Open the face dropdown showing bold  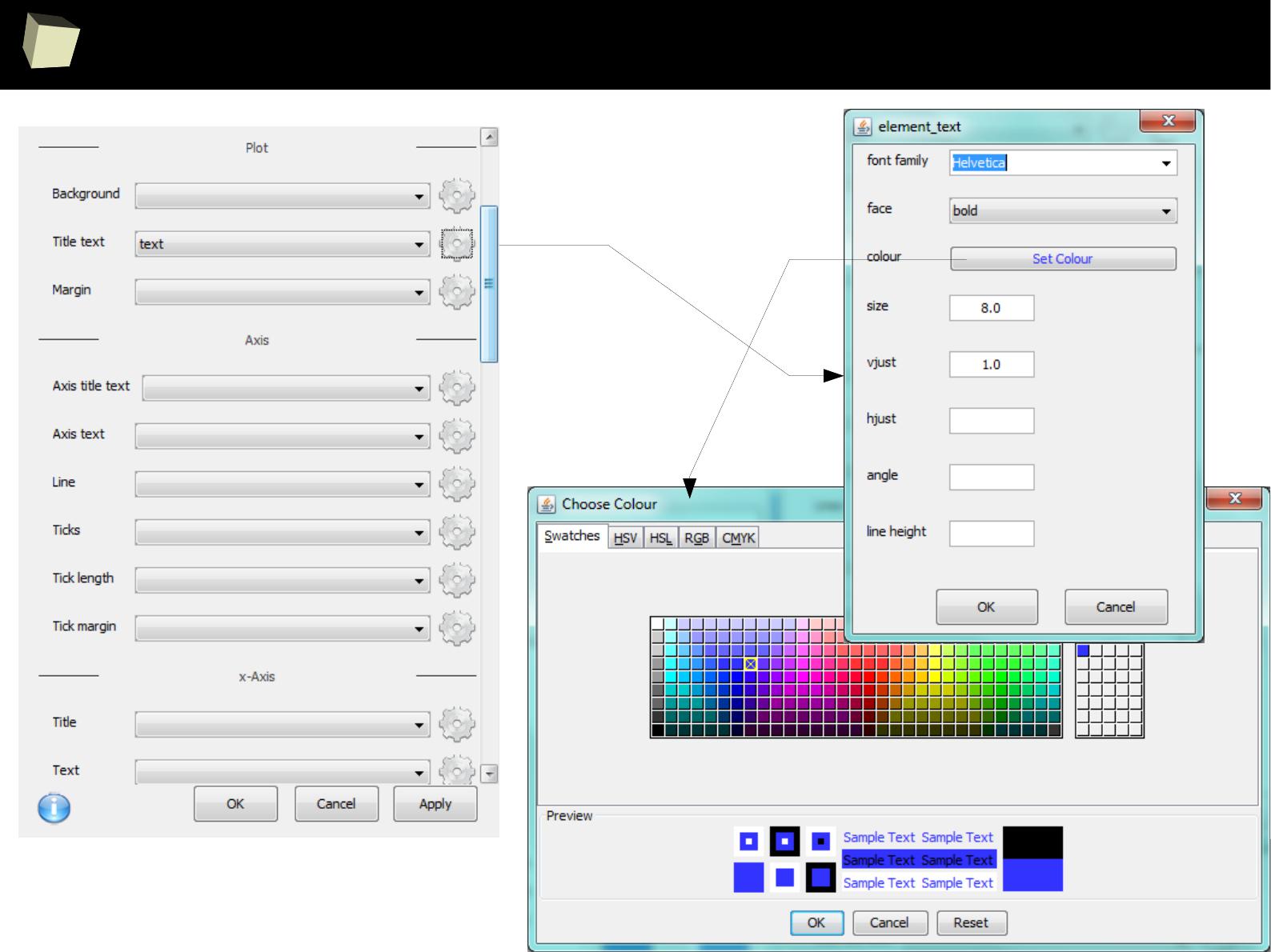[1063, 211]
